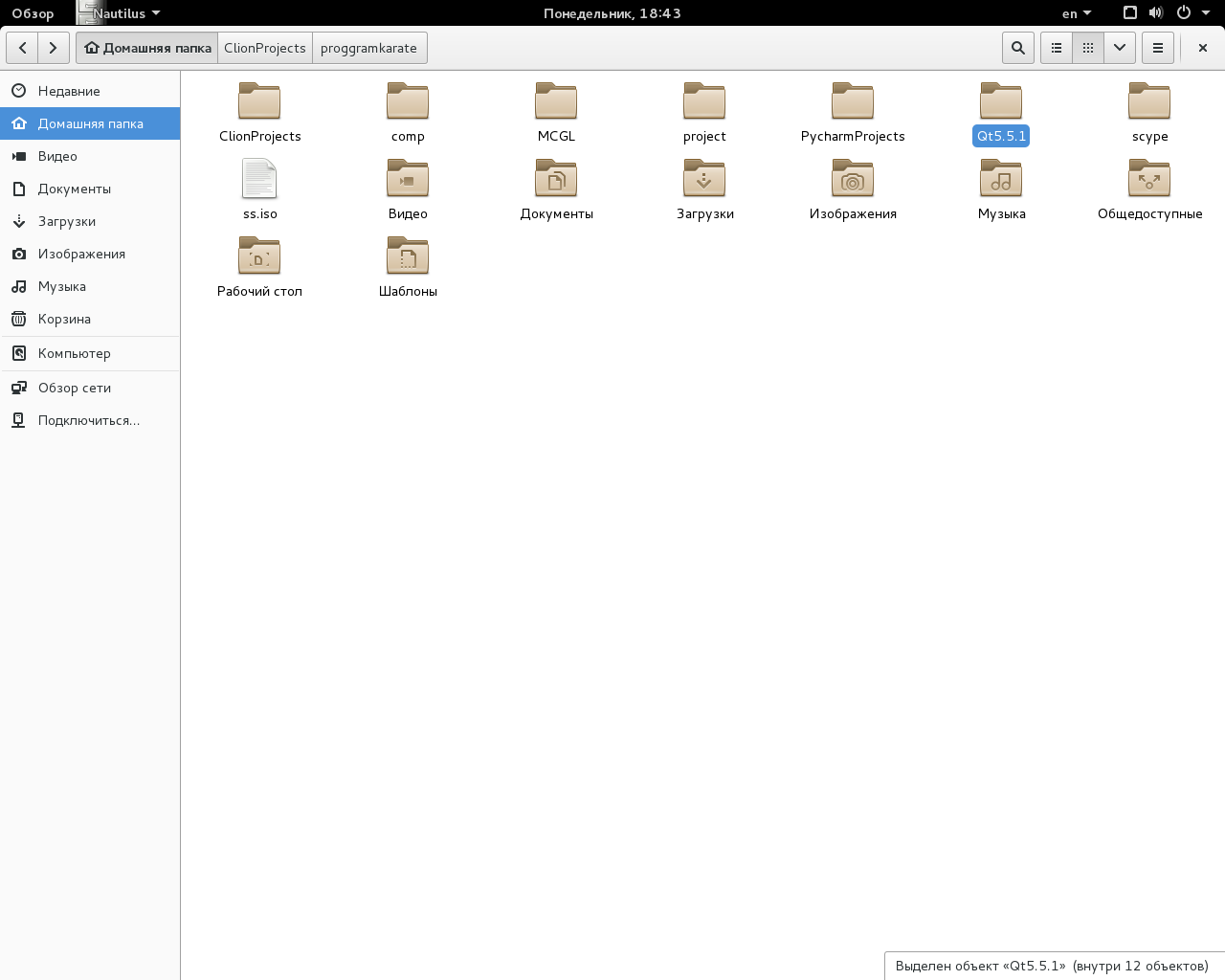1225x980 pixels.
Task: Select the PycharmProjects folder
Action: [x=853, y=112]
